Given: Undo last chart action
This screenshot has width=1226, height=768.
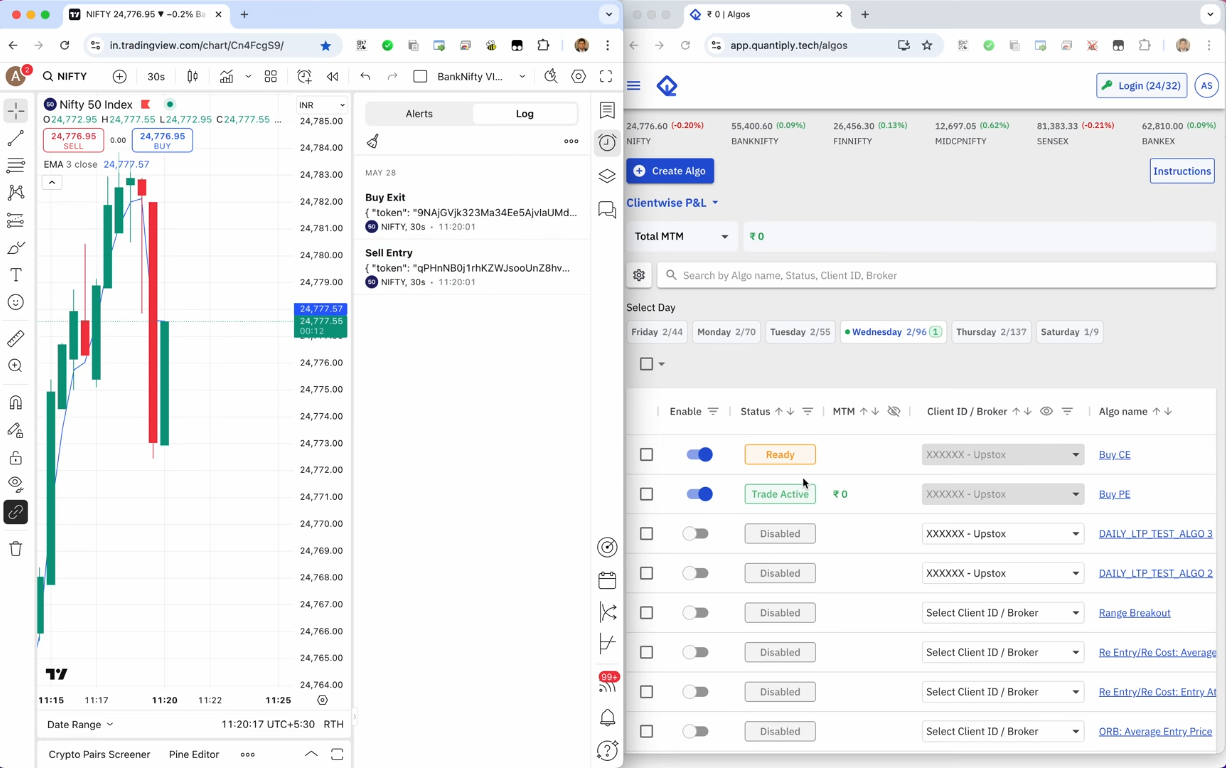Looking at the screenshot, I should click(x=365, y=76).
